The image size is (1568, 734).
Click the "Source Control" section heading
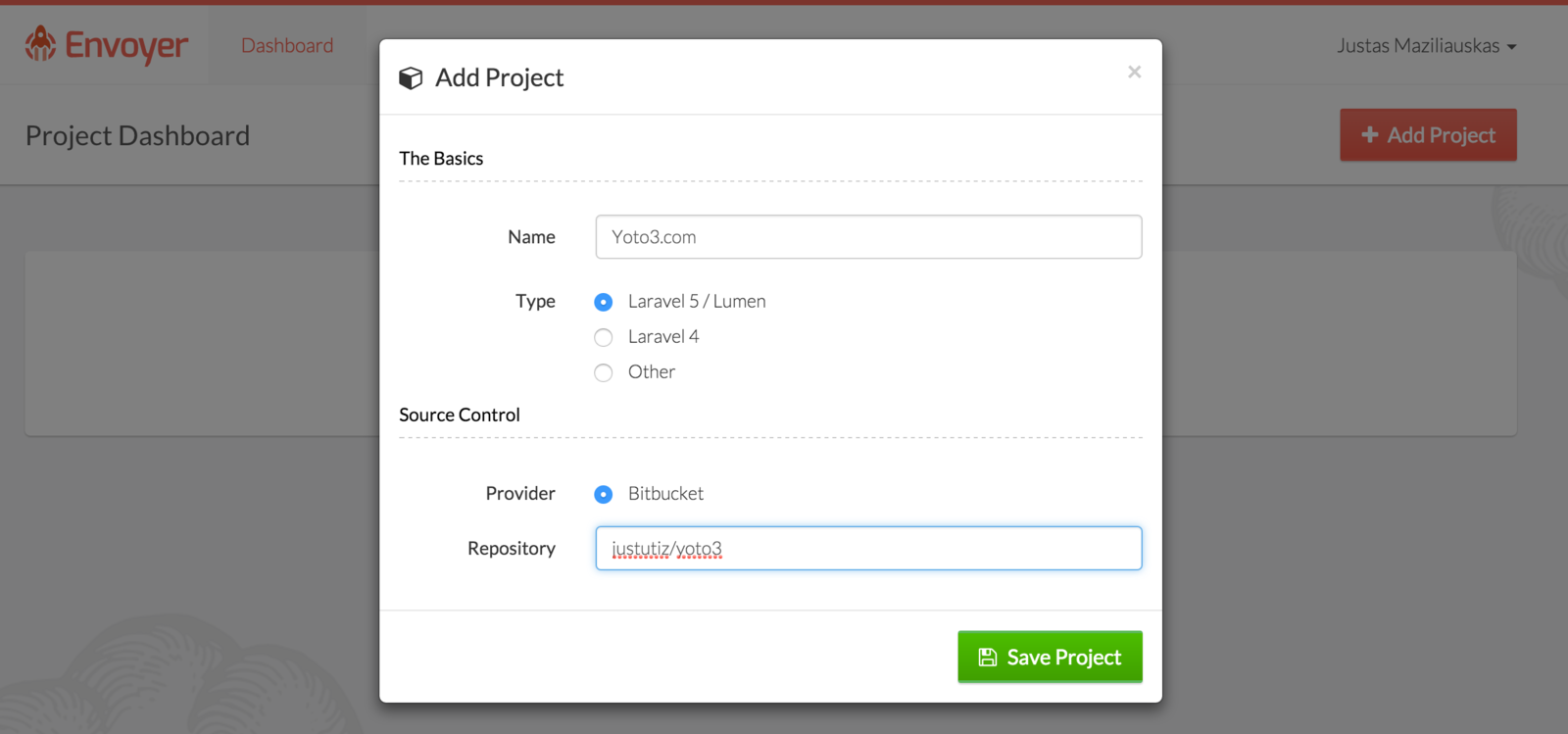point(460,415)
